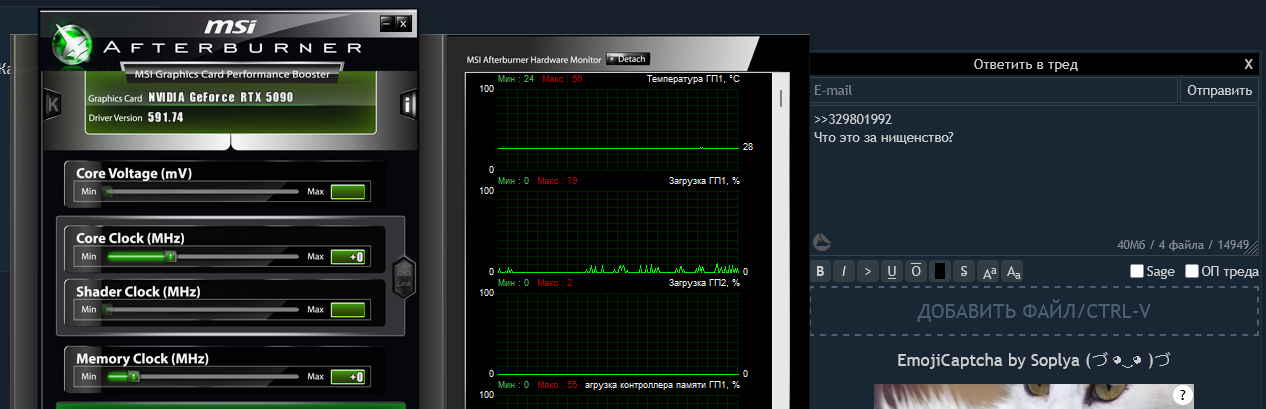Click the captcha help question mark icon
This screenshot has height=409, width=1266.
click(1181, 394)
